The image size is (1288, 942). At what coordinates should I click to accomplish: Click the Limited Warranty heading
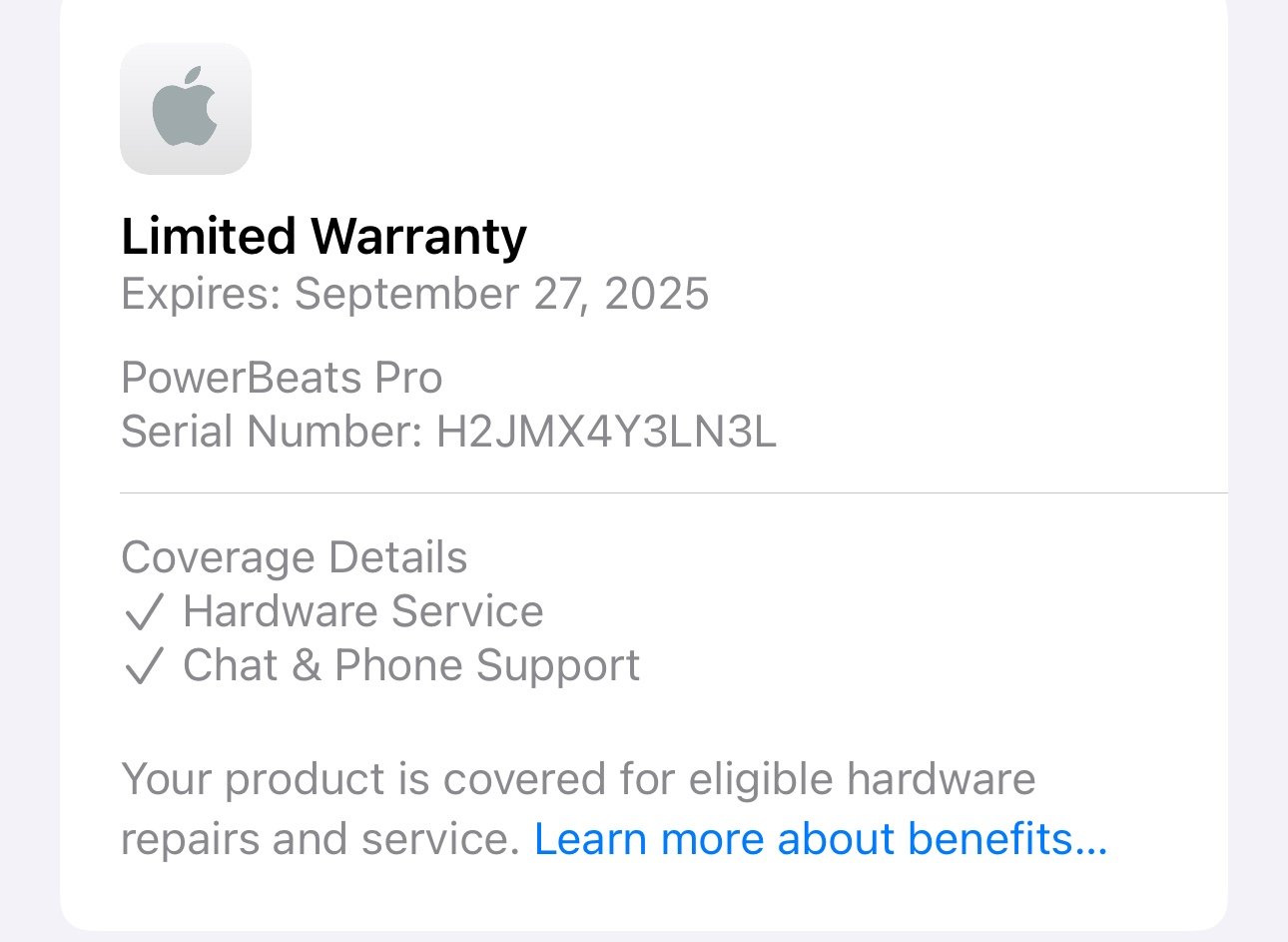323,237
